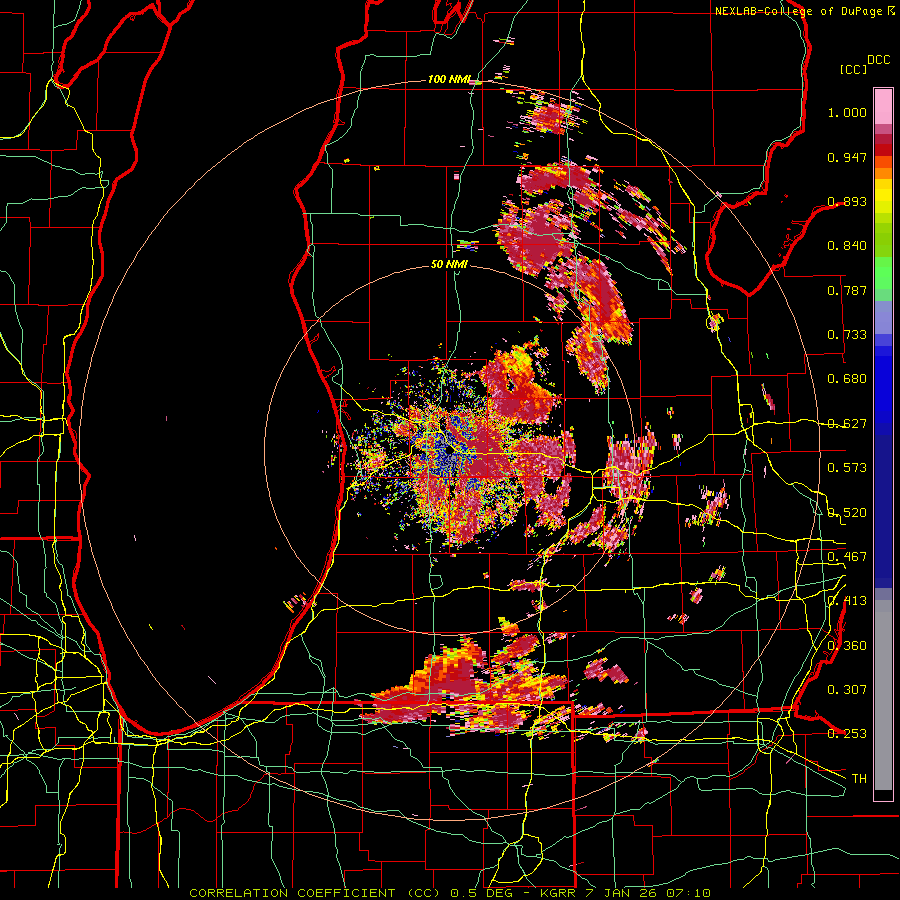Select the 0.680 scale value
Screen dimensions: 900x900
coord(847,379)
